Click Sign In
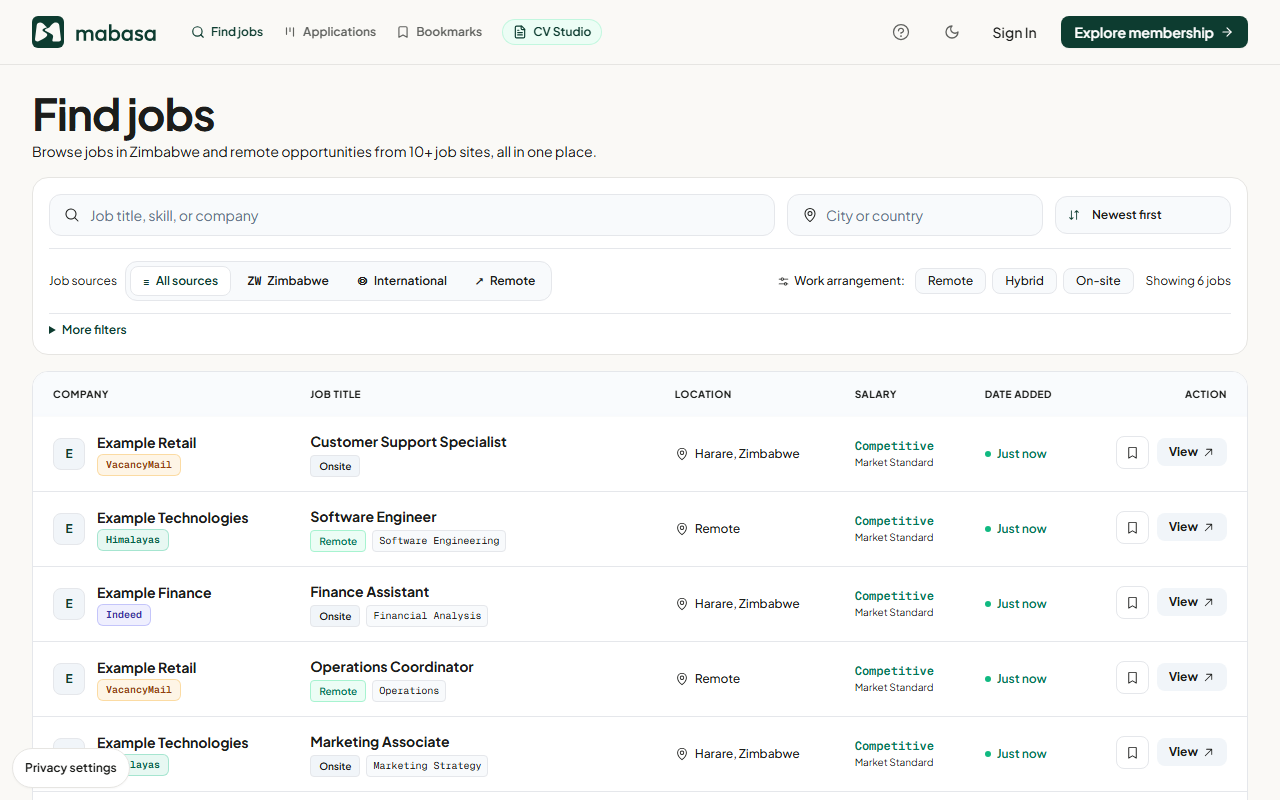Viewport: 1280px width, 800px height. (1014, 33)
